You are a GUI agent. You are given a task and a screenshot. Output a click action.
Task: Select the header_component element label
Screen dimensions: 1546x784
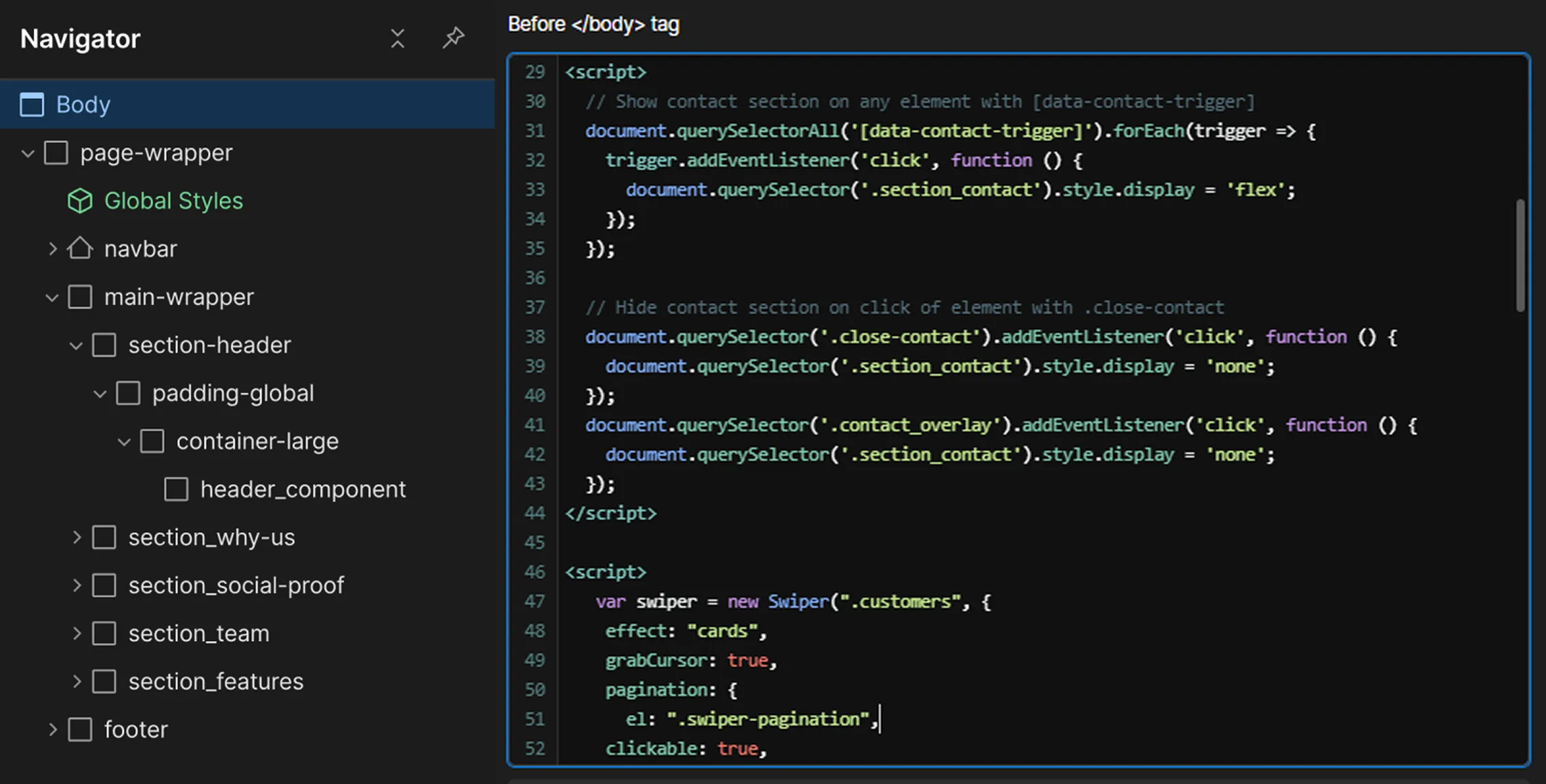point(303,490)
